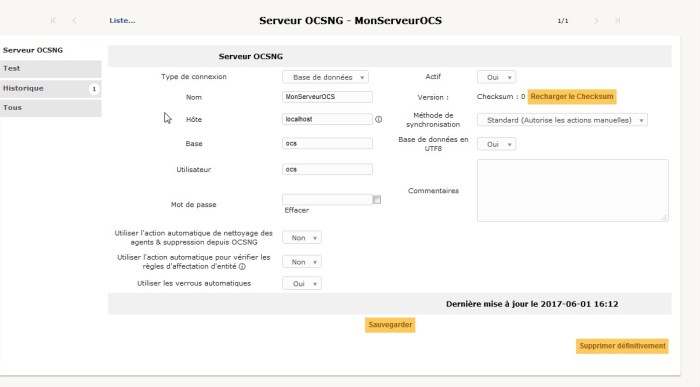Focus the Nom input field
This screenshot has width=700, height=387.
327,97
